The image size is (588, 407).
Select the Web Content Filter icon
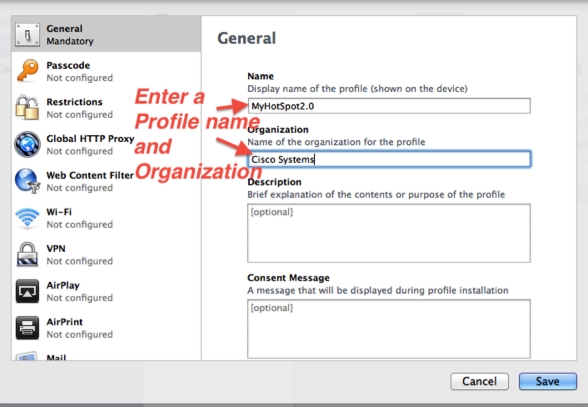[27, 181]
